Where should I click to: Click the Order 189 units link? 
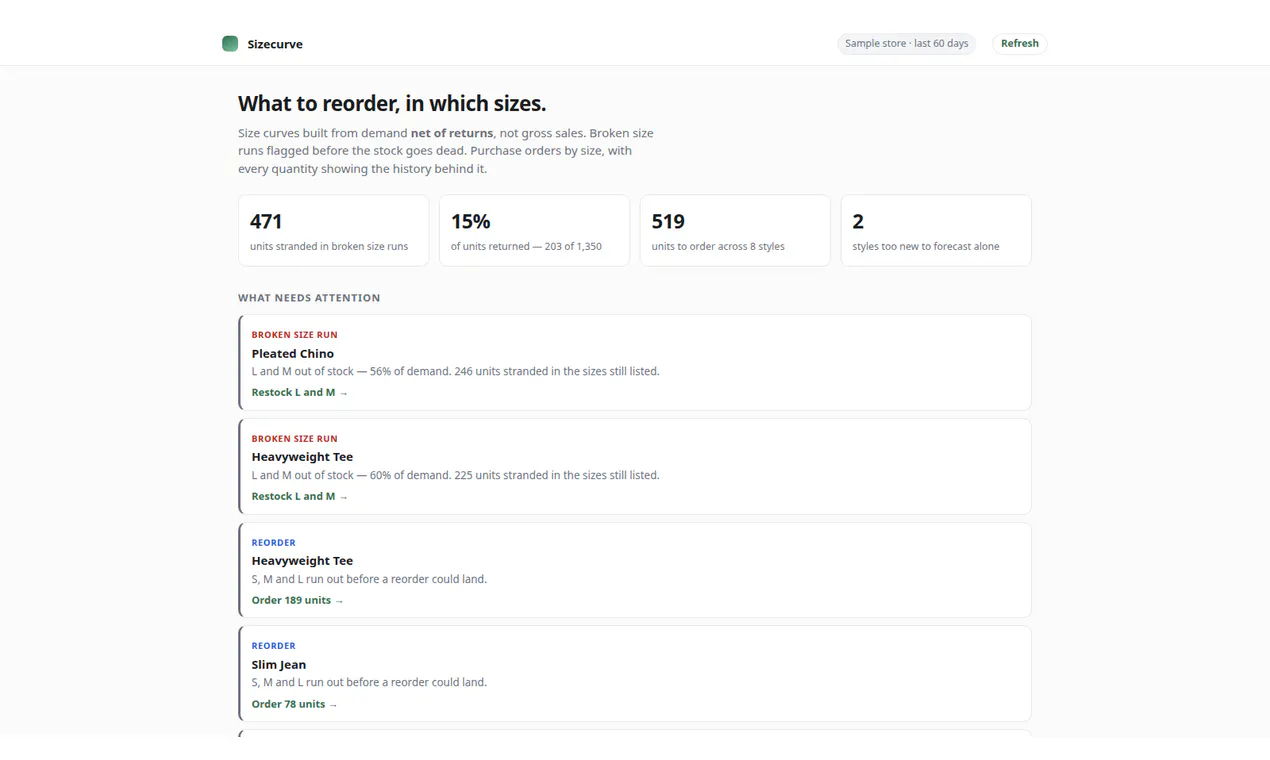[x=297, y=601]
